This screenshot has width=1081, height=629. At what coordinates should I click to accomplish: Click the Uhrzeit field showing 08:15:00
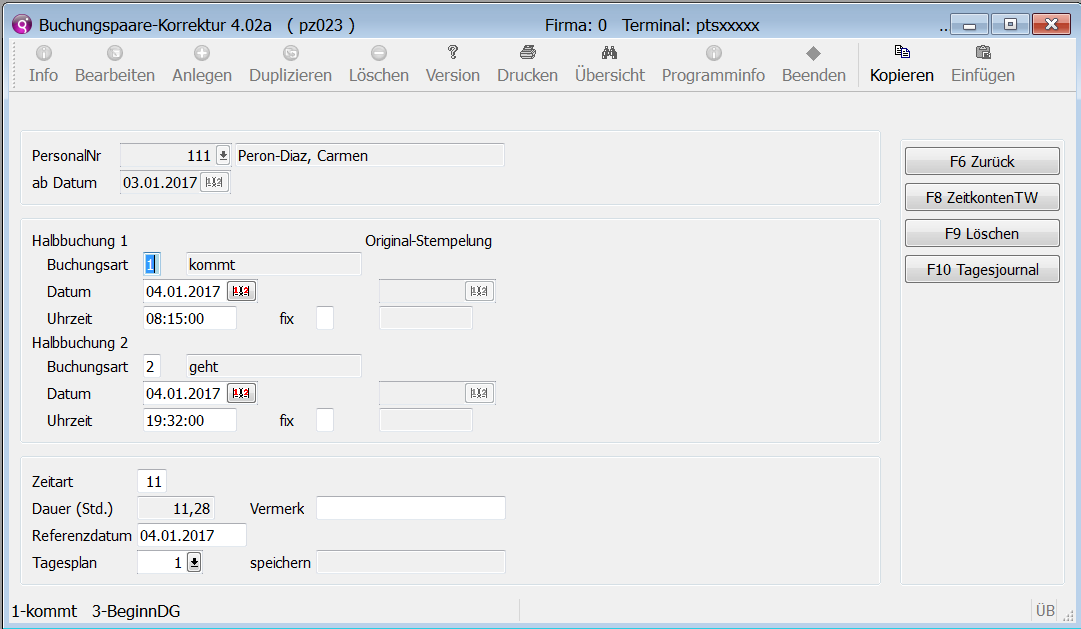[190, 319]
